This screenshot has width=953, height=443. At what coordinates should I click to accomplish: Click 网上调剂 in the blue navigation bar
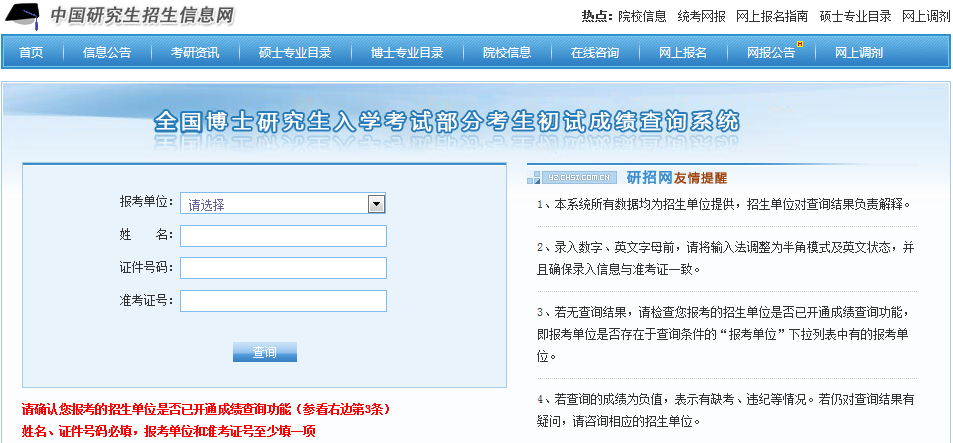click(x=859, y=53)
